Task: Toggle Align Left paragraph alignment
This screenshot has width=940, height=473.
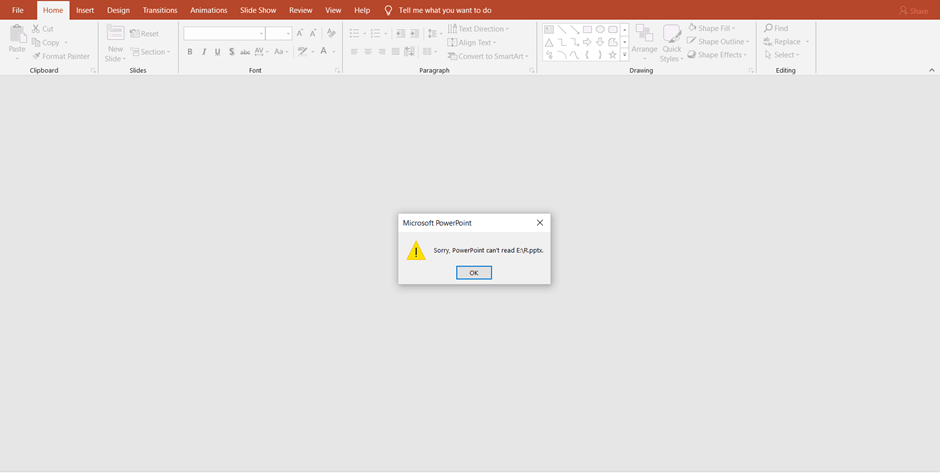Action: 354,52
